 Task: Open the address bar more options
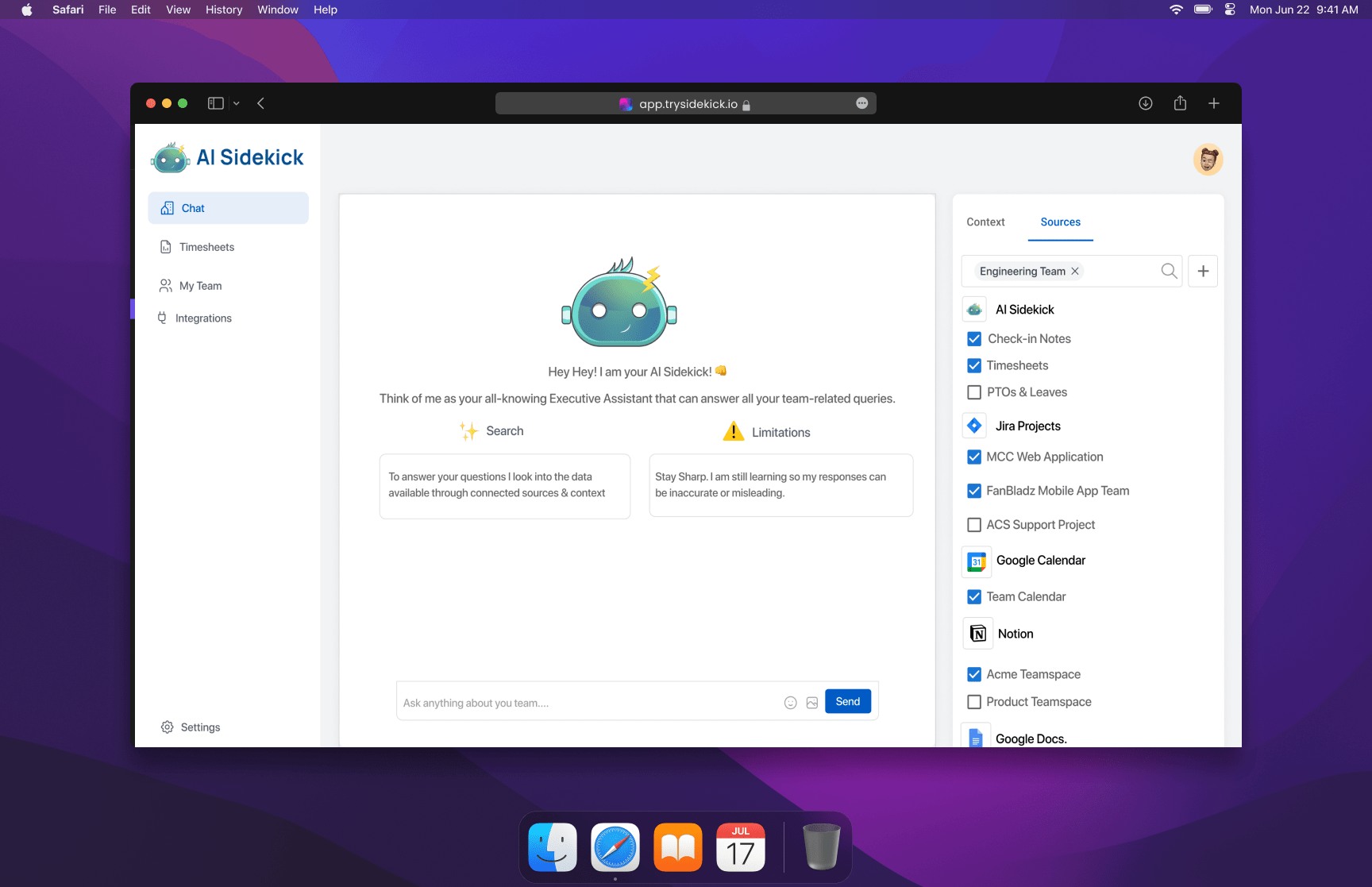pos(862,103)
